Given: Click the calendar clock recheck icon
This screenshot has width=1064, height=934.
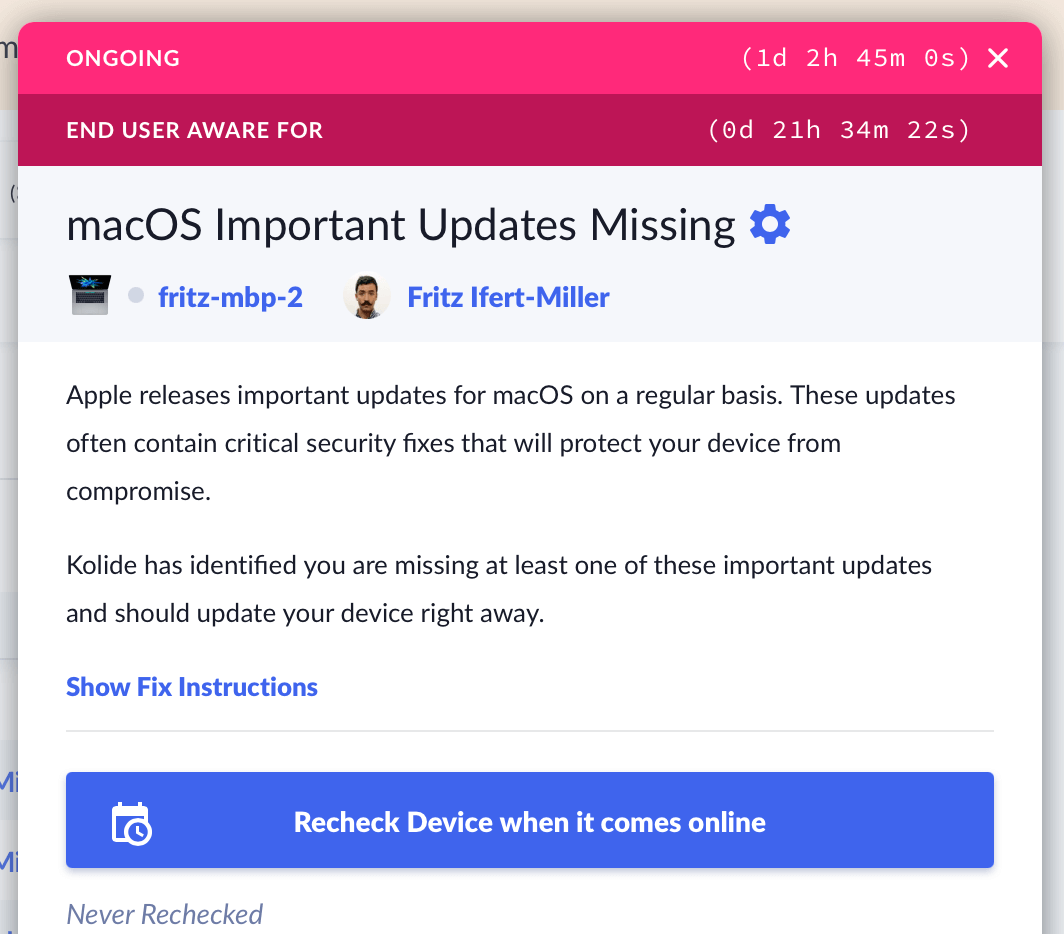Looking at the screenshot, I should (131, 823).
